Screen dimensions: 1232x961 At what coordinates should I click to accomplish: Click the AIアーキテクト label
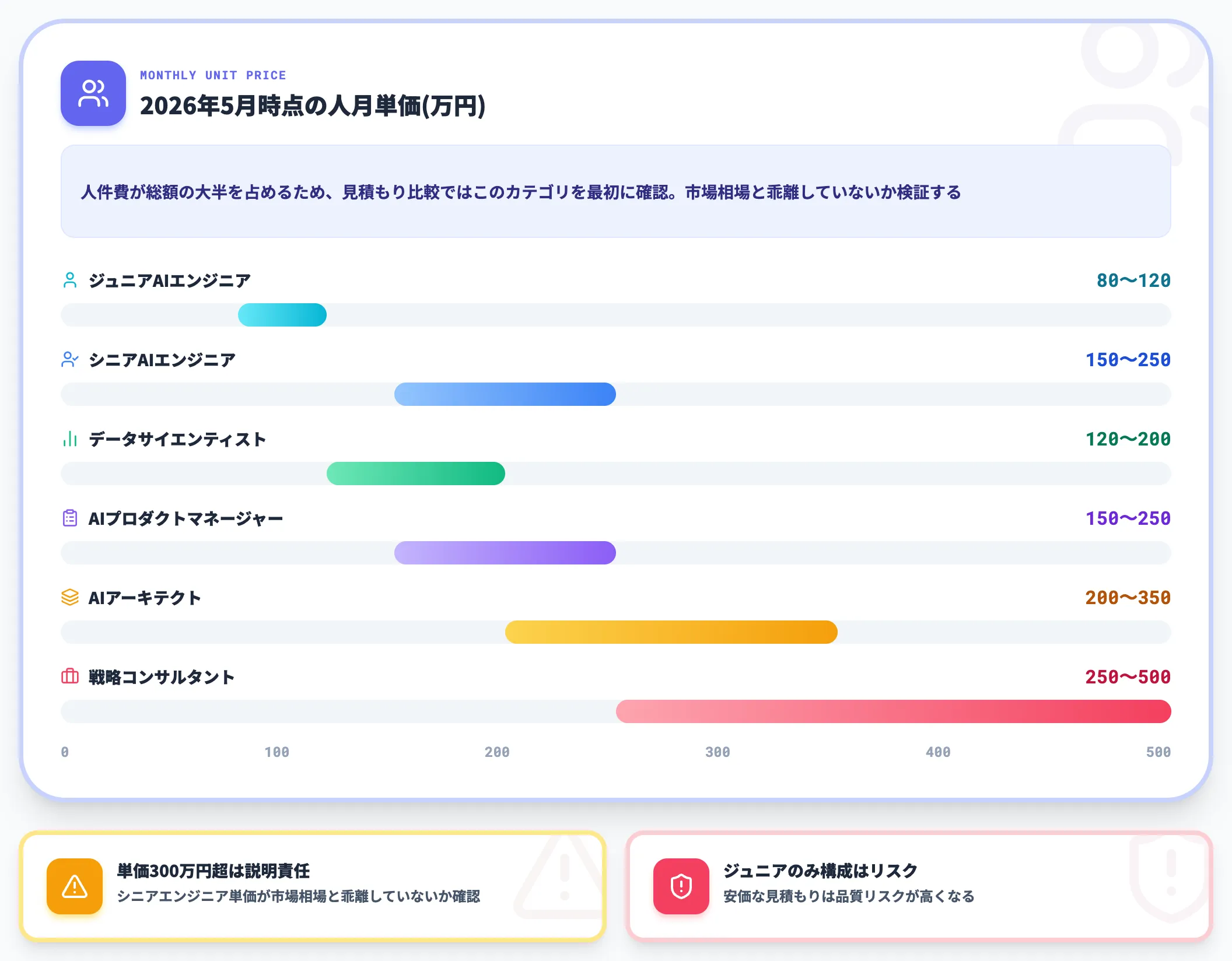pyautogui.click(x=145, y=598)
